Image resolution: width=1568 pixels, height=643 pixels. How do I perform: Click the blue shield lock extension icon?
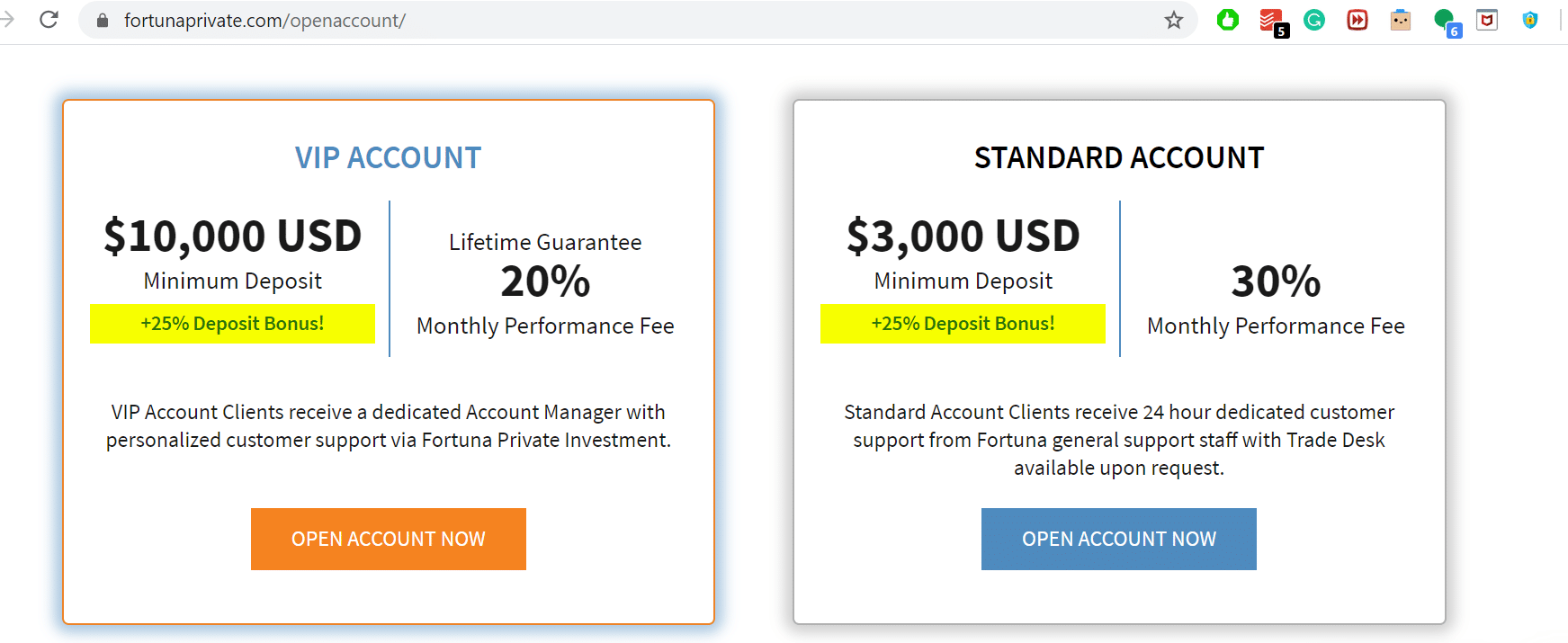pyautogui.click(x=1530, y=20)
